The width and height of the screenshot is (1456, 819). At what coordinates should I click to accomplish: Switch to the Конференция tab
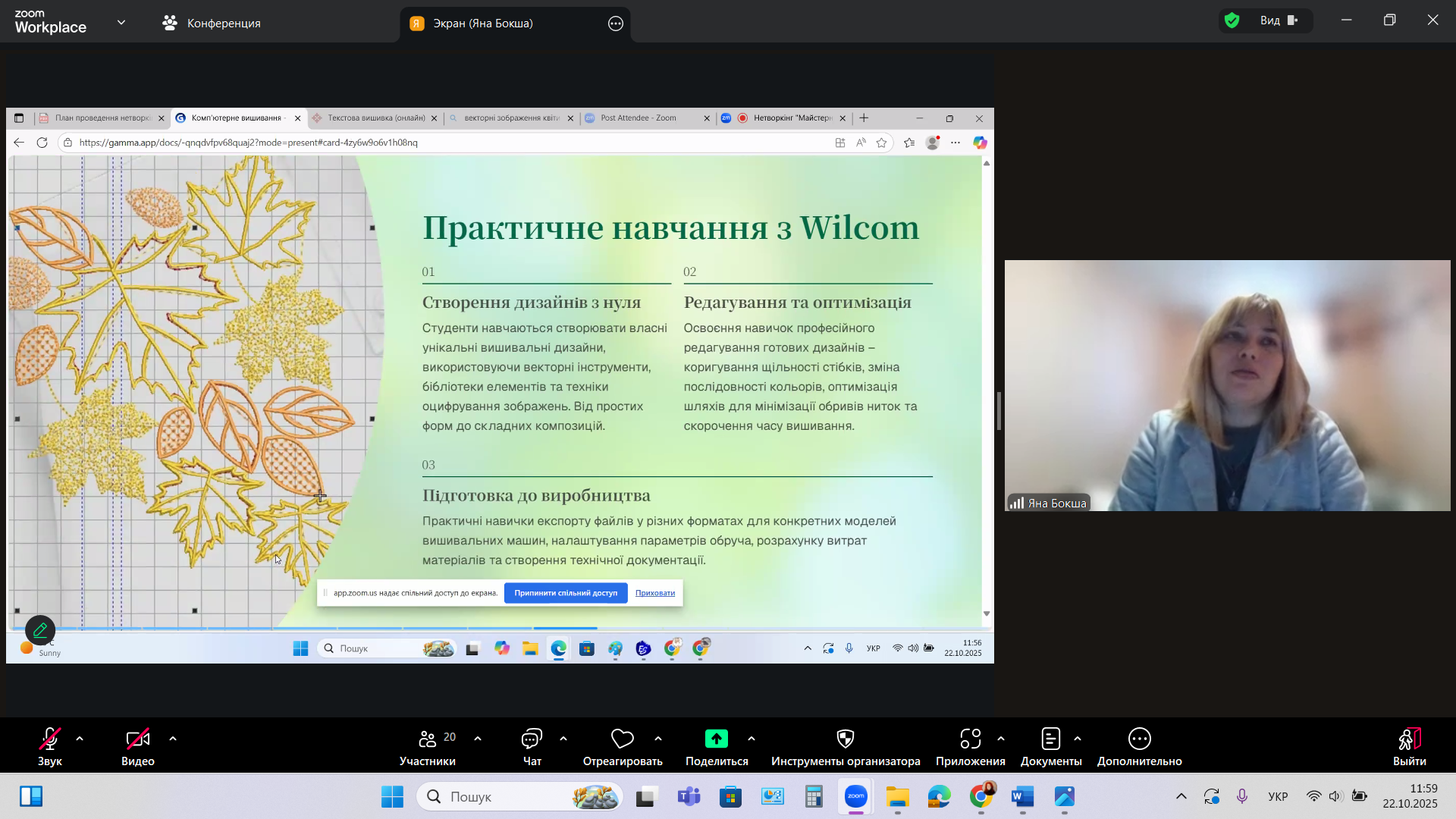coord(212,24)
